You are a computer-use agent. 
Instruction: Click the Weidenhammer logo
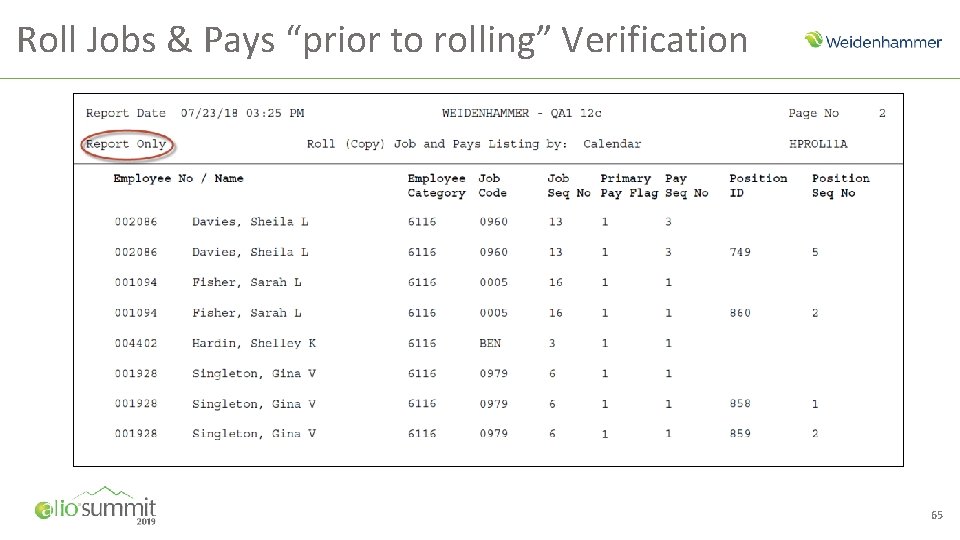click(x=873, y=41)
